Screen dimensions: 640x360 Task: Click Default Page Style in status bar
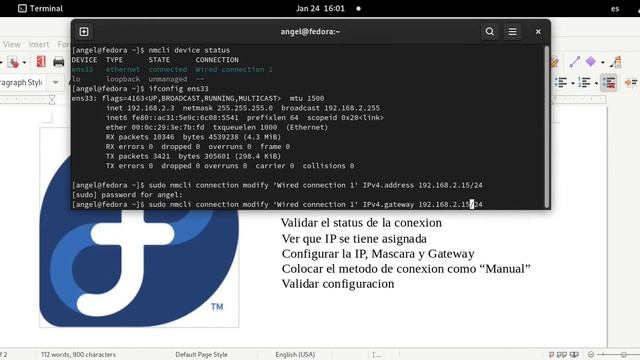pos(201,354)
